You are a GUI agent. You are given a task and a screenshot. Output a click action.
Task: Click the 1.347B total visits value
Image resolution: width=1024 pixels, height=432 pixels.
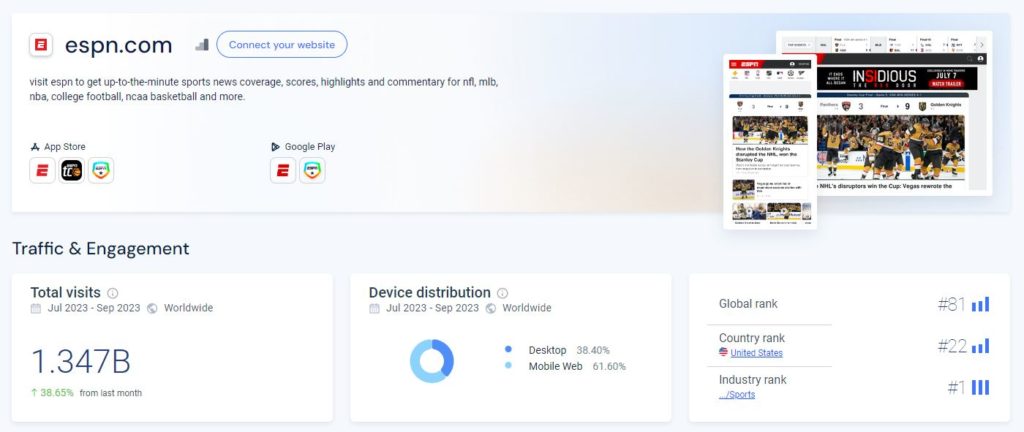(x=81, y=362)
